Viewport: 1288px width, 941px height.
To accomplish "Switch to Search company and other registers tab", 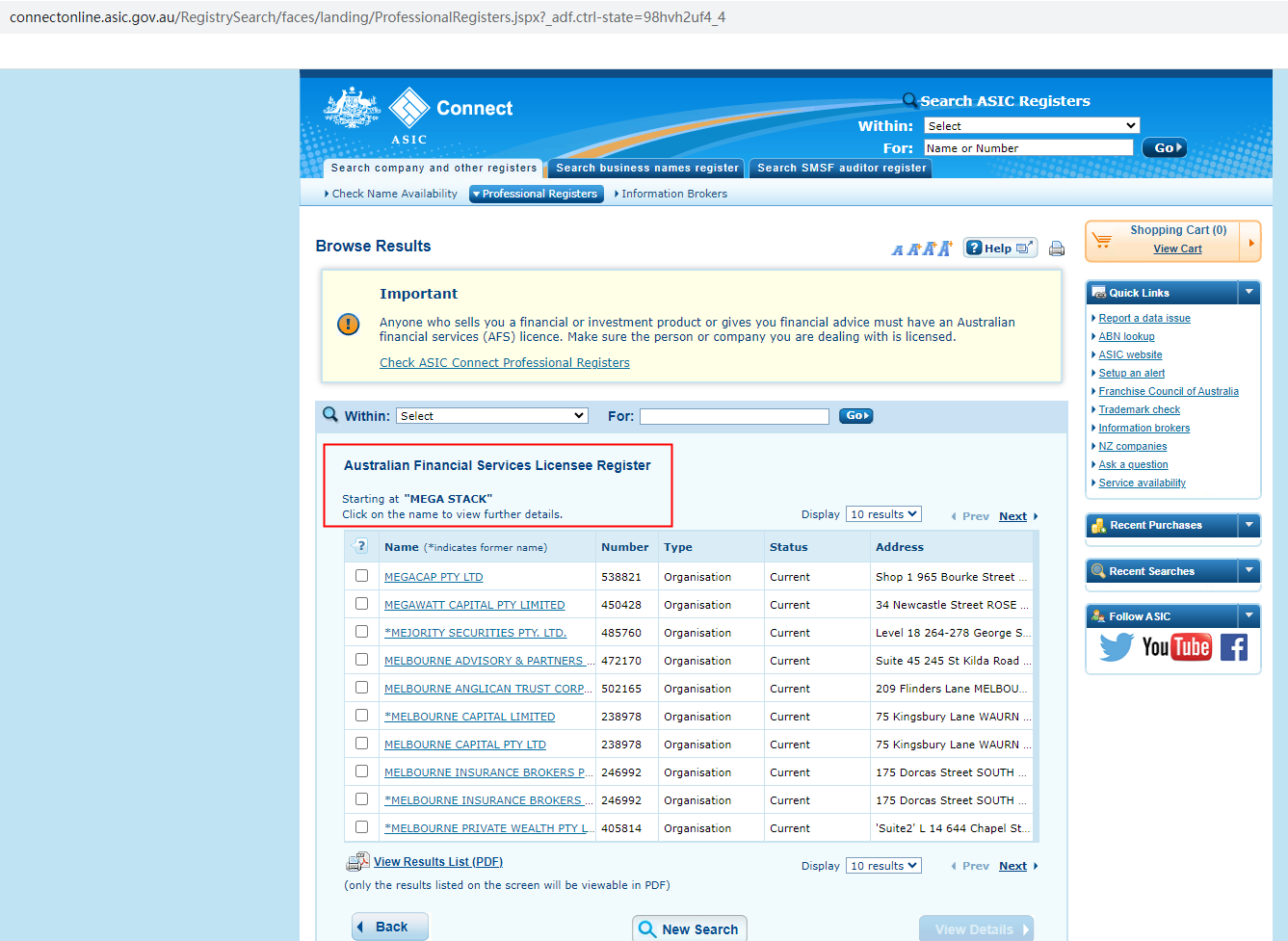I will (434, 168).
